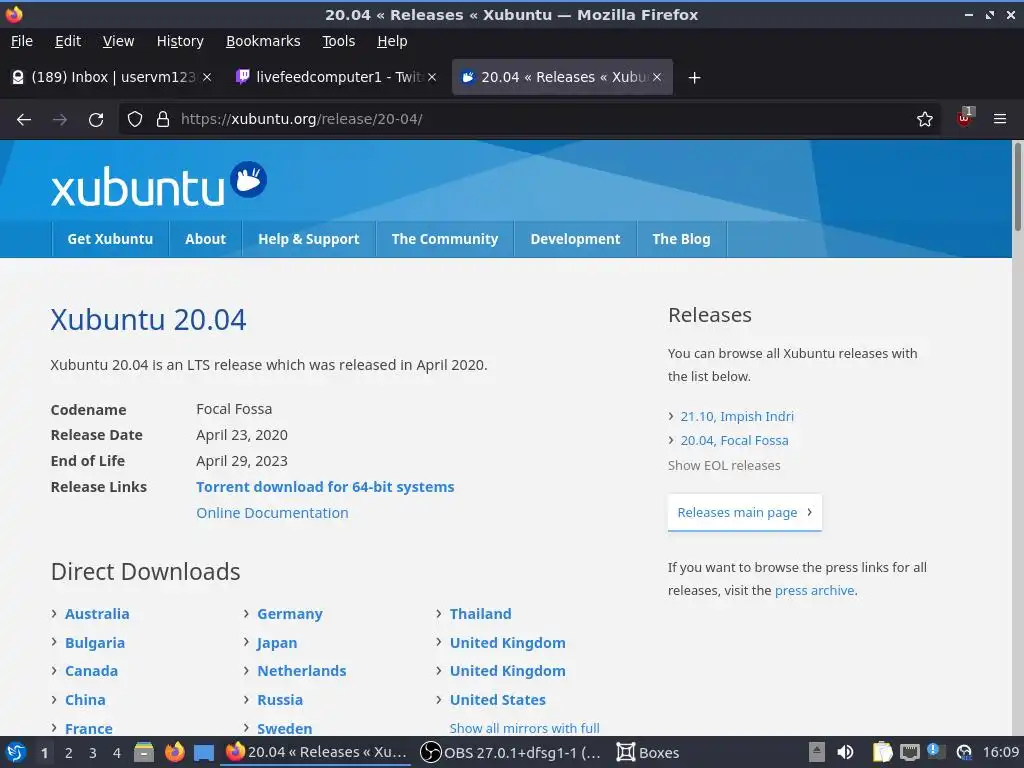Choose the China download mirror

[85, 700]
